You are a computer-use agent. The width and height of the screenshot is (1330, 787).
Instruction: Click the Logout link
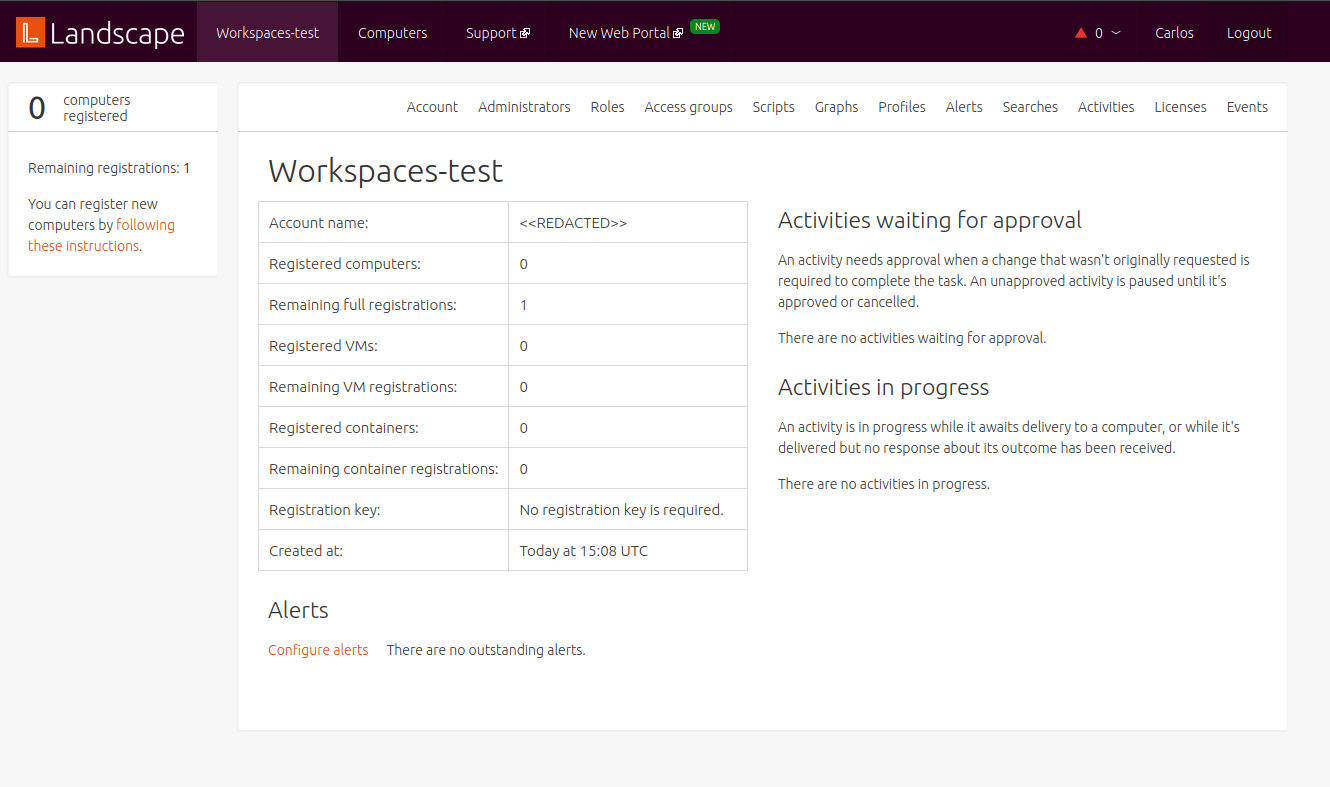1249,33
